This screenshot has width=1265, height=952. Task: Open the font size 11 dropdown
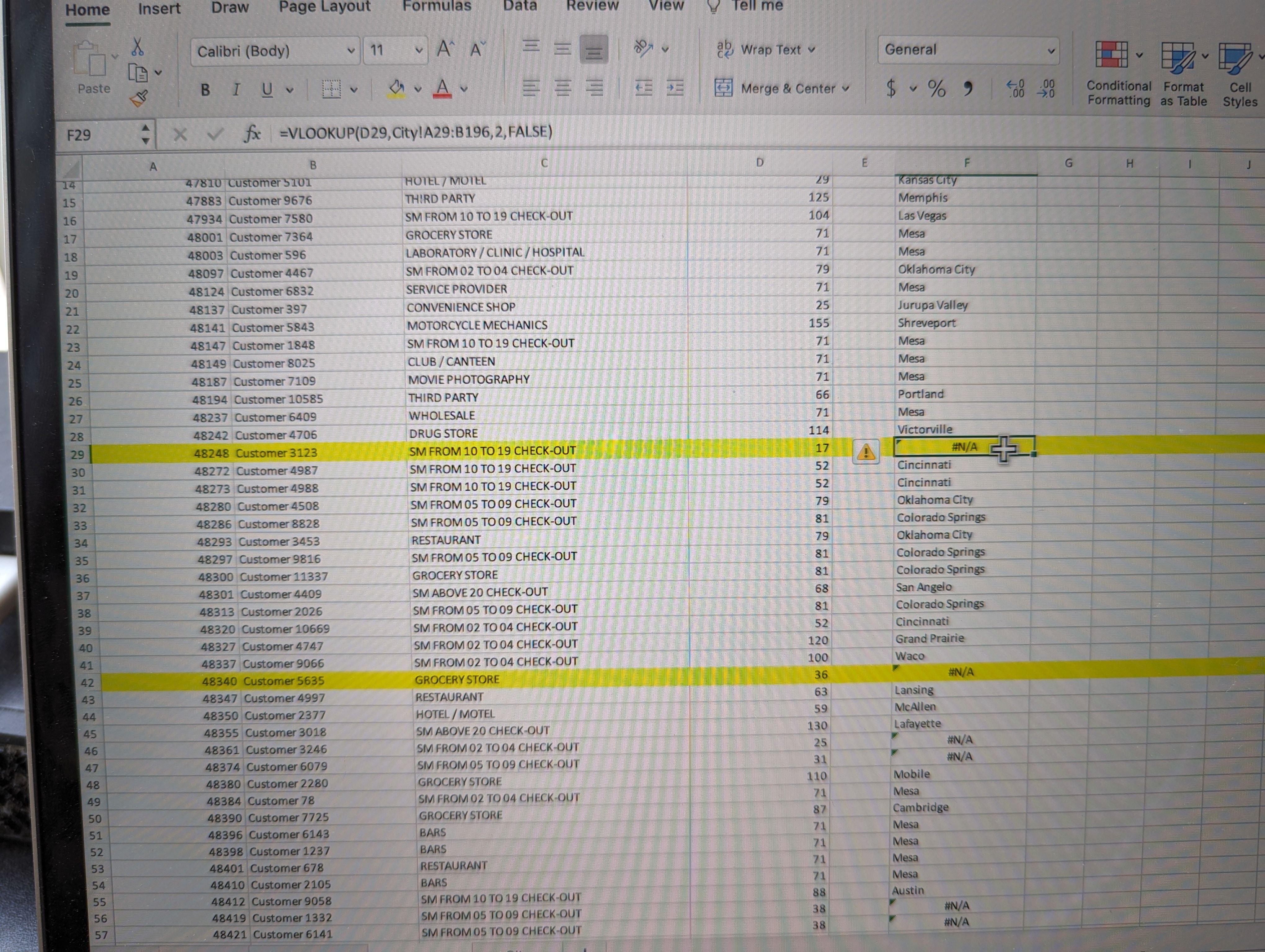point(419,50)
